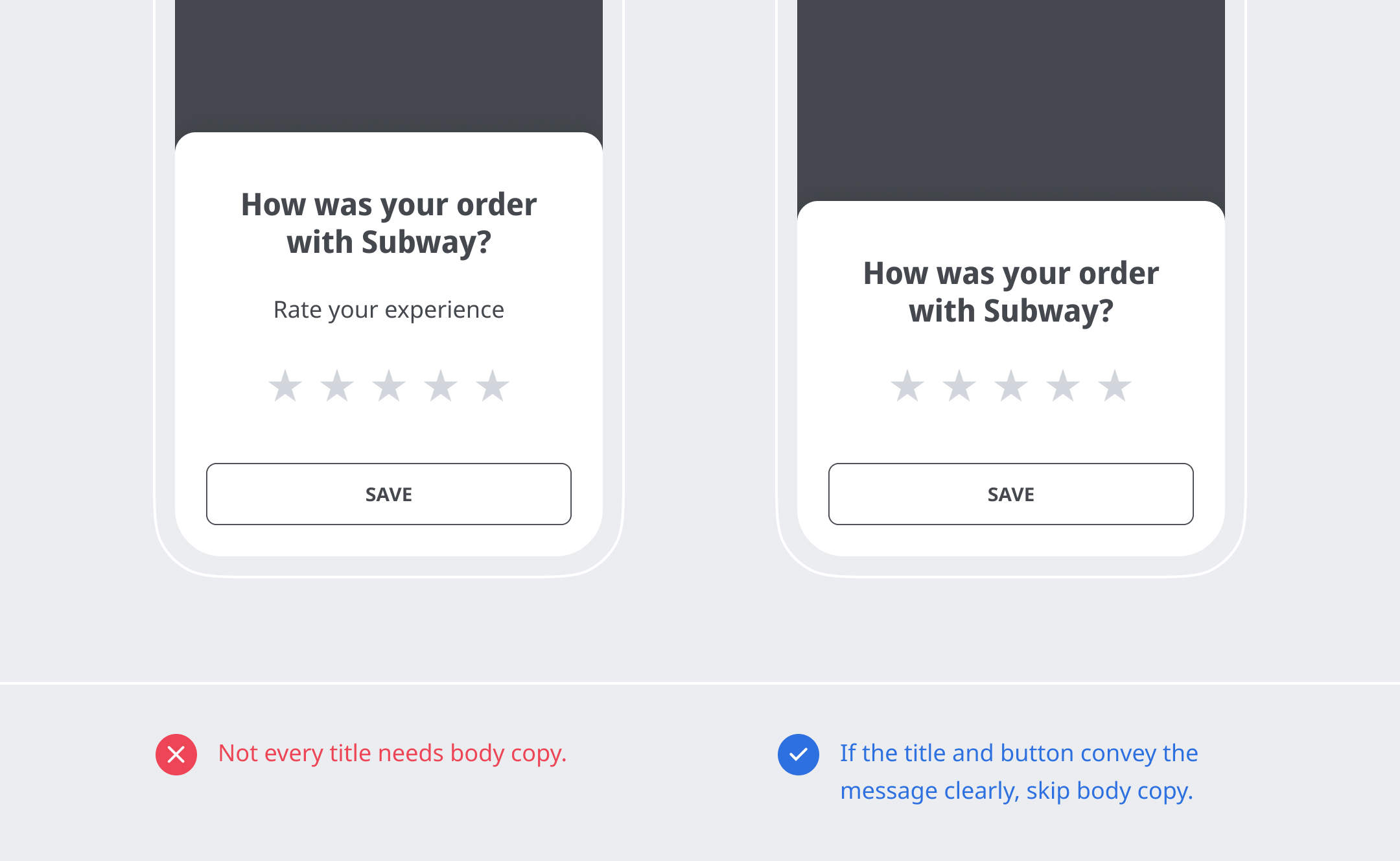This screenshot has width=1400, height=861.
Task: Give five stars in the left dialog
Action: coord(493,386)
